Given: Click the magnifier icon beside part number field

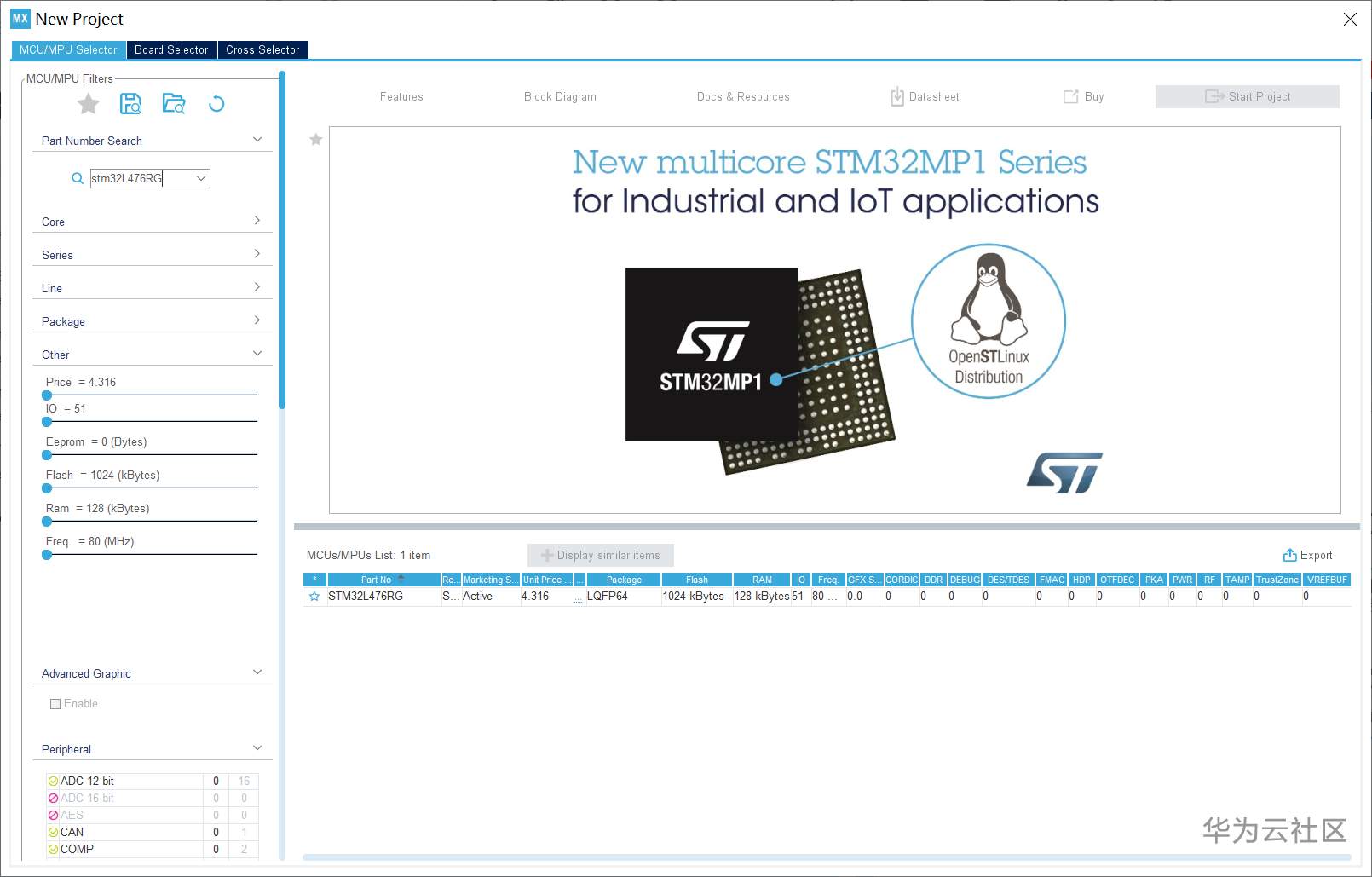Looking at the screenshot, I should (x=78, y=178).
